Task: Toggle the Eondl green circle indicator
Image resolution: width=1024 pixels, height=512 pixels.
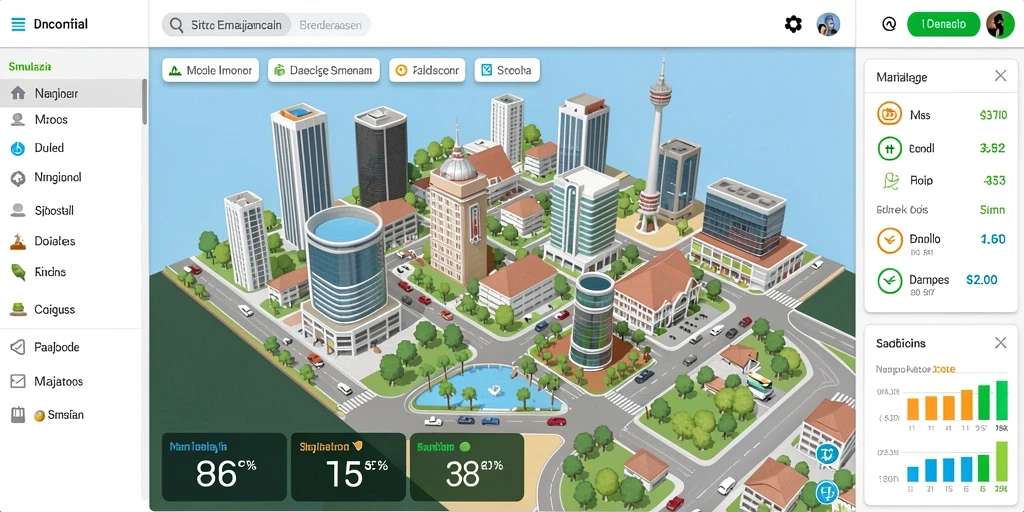Action: click(x=889, y=148)
